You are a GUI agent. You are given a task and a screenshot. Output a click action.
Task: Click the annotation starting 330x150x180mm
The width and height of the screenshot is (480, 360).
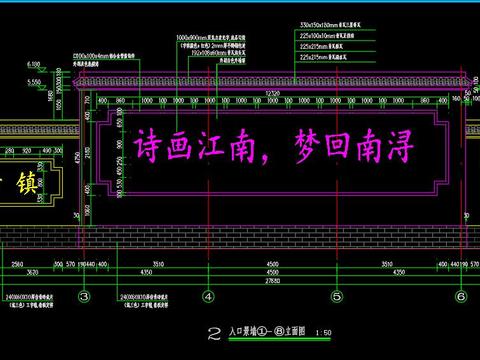330,25
